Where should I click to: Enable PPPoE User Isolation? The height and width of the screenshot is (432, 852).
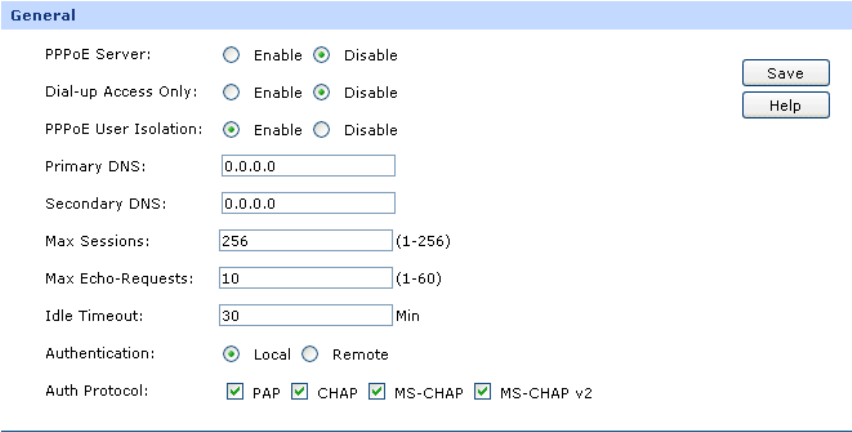point(230,130)
